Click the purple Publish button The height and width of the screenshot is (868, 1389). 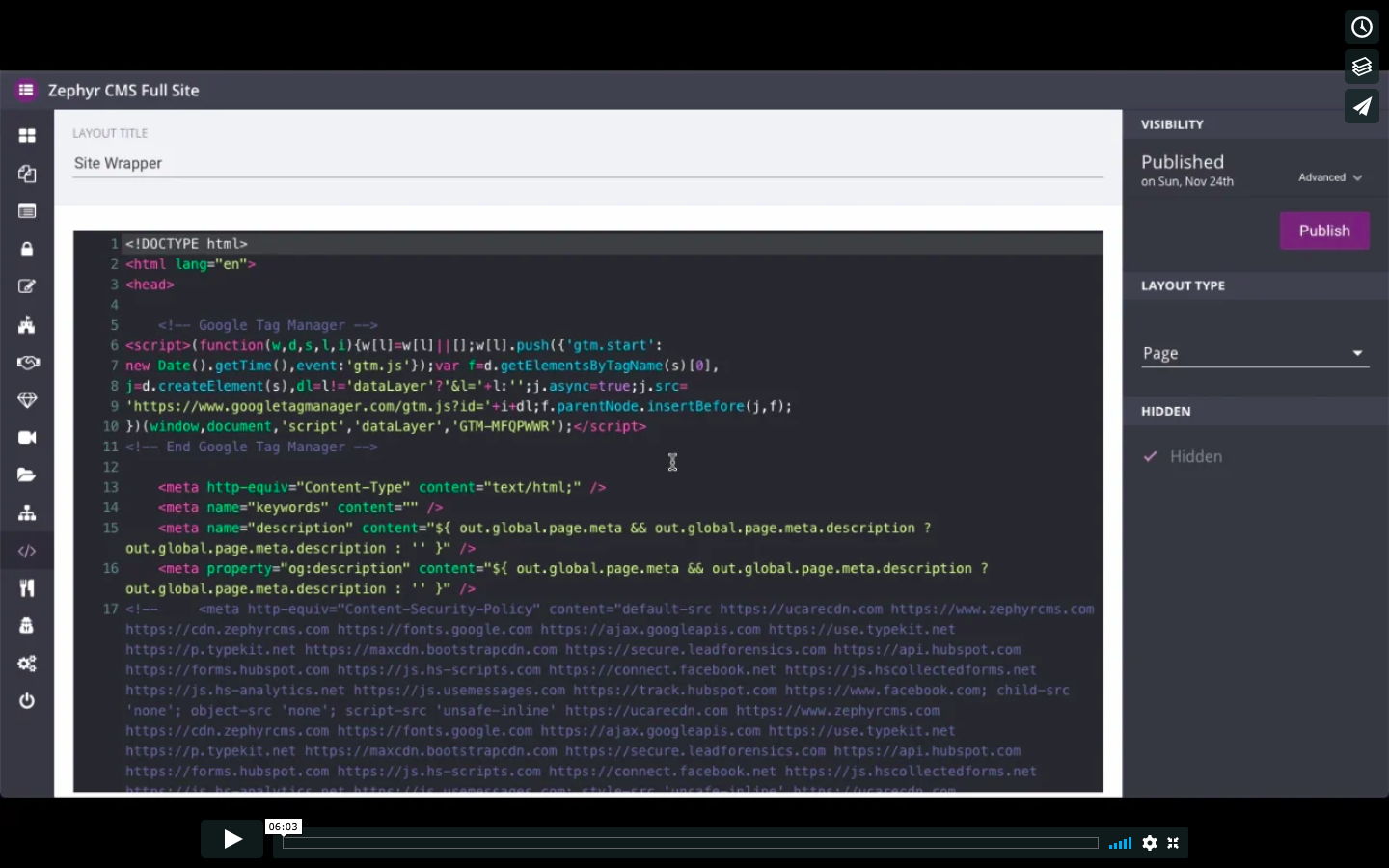pyautogui.click(x=1324, y=231)
